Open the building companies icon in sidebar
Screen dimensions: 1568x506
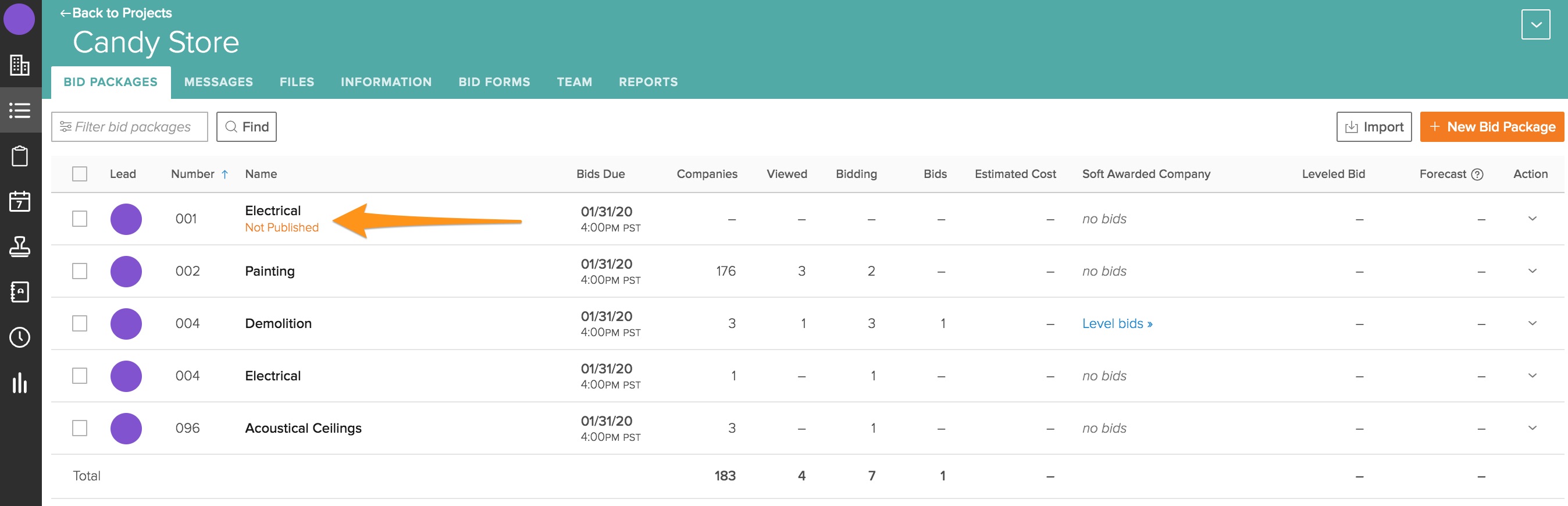tap(20, 65)
